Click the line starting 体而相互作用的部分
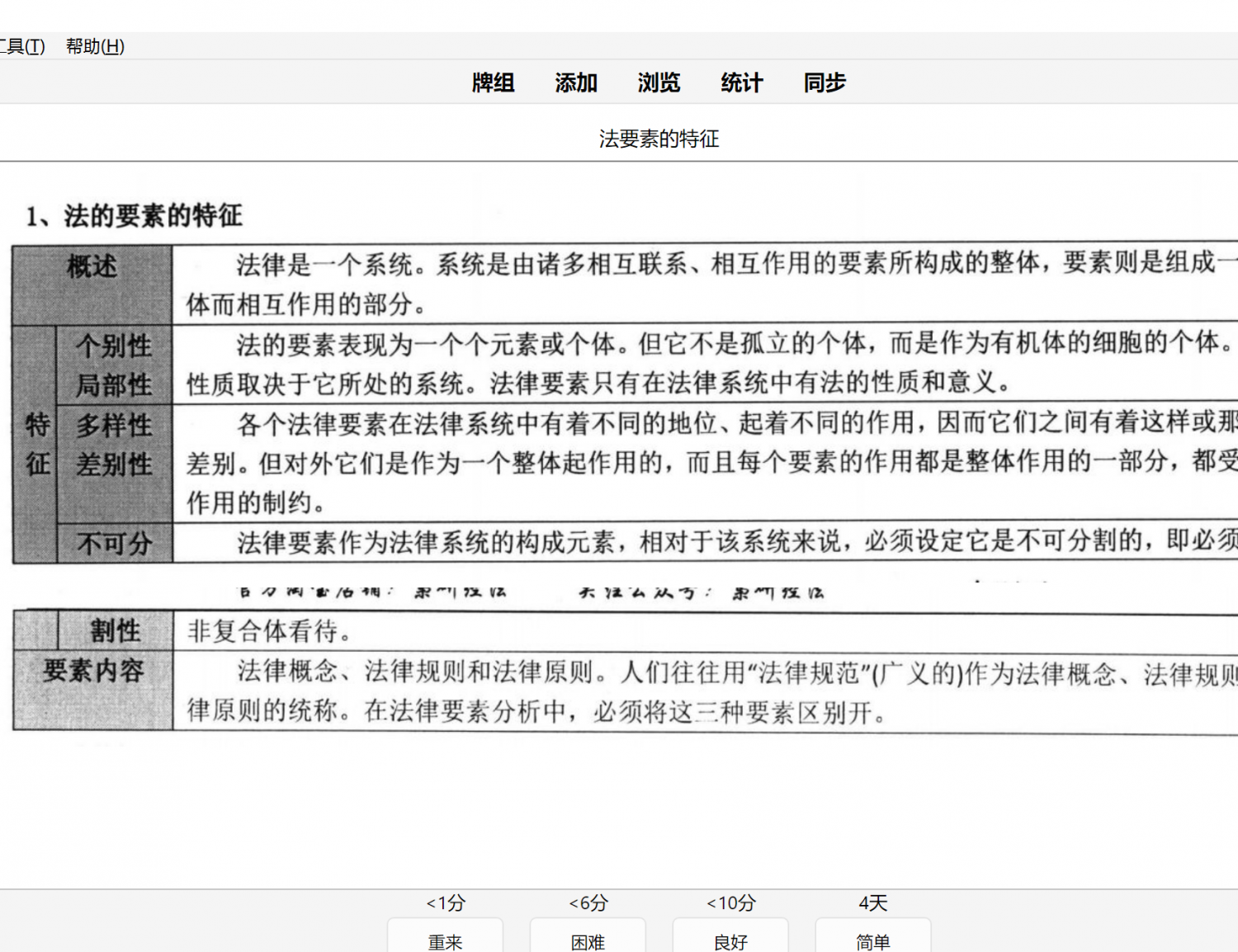 click(307, 304)
